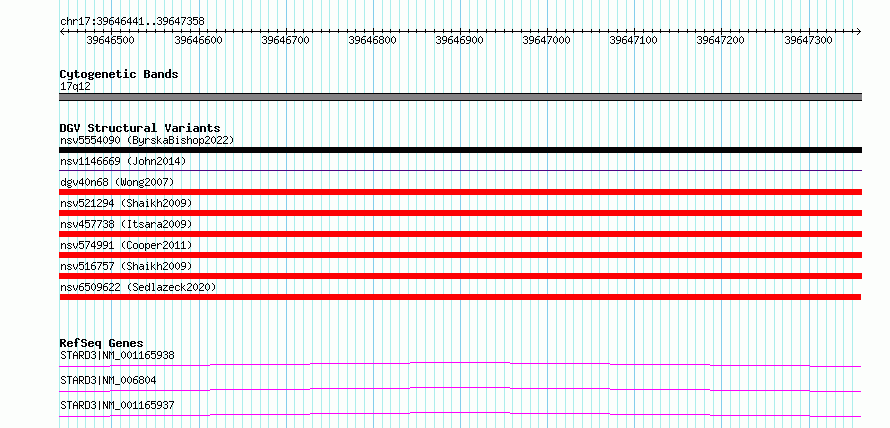890x428 pixels.
Task: Open nsv1146669 (John2014) variant label
Action: click(123, 161)
